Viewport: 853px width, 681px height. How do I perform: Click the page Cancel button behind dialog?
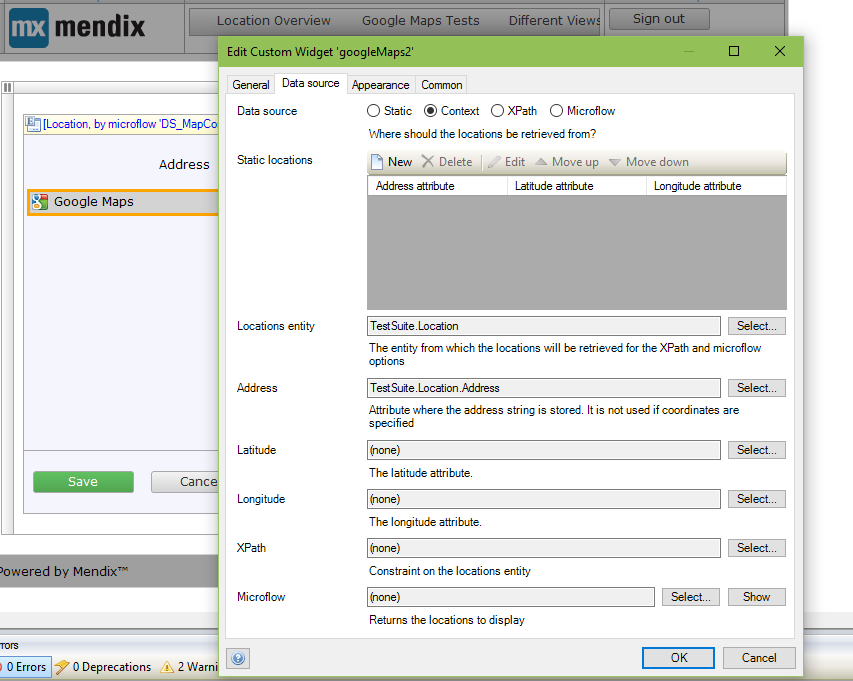185,482
